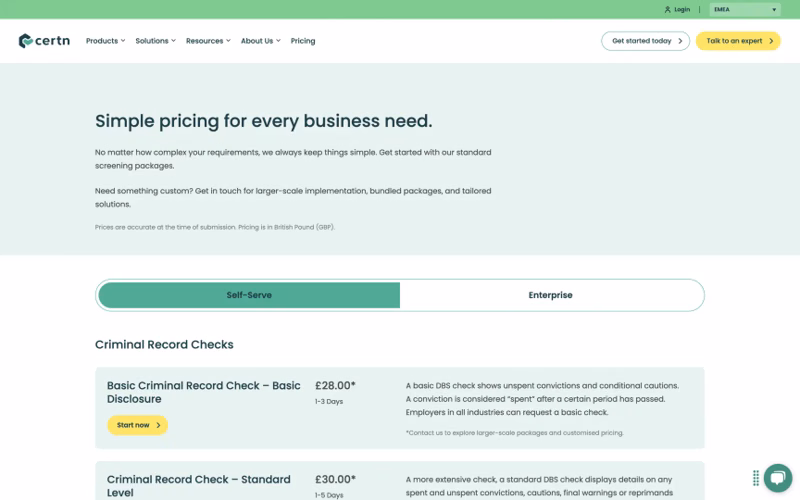Image resolution: width=800 pixels, height=500 pixels.
Task: Click the £30.00* price
Action: pyautogui.click(x=335, y=480)
